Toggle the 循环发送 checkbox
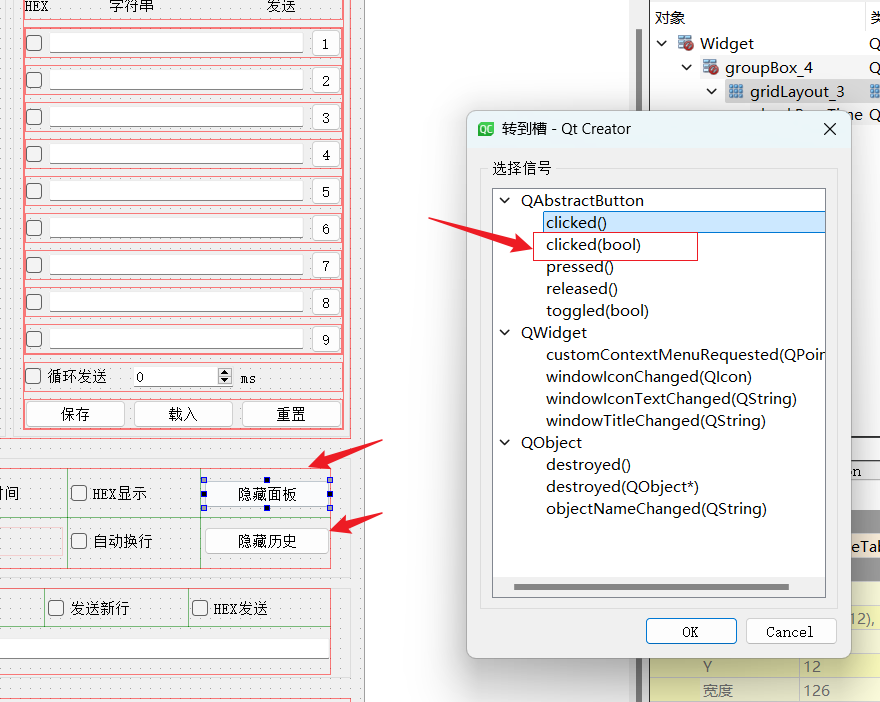The image size is (880, 702). [33, 376]
